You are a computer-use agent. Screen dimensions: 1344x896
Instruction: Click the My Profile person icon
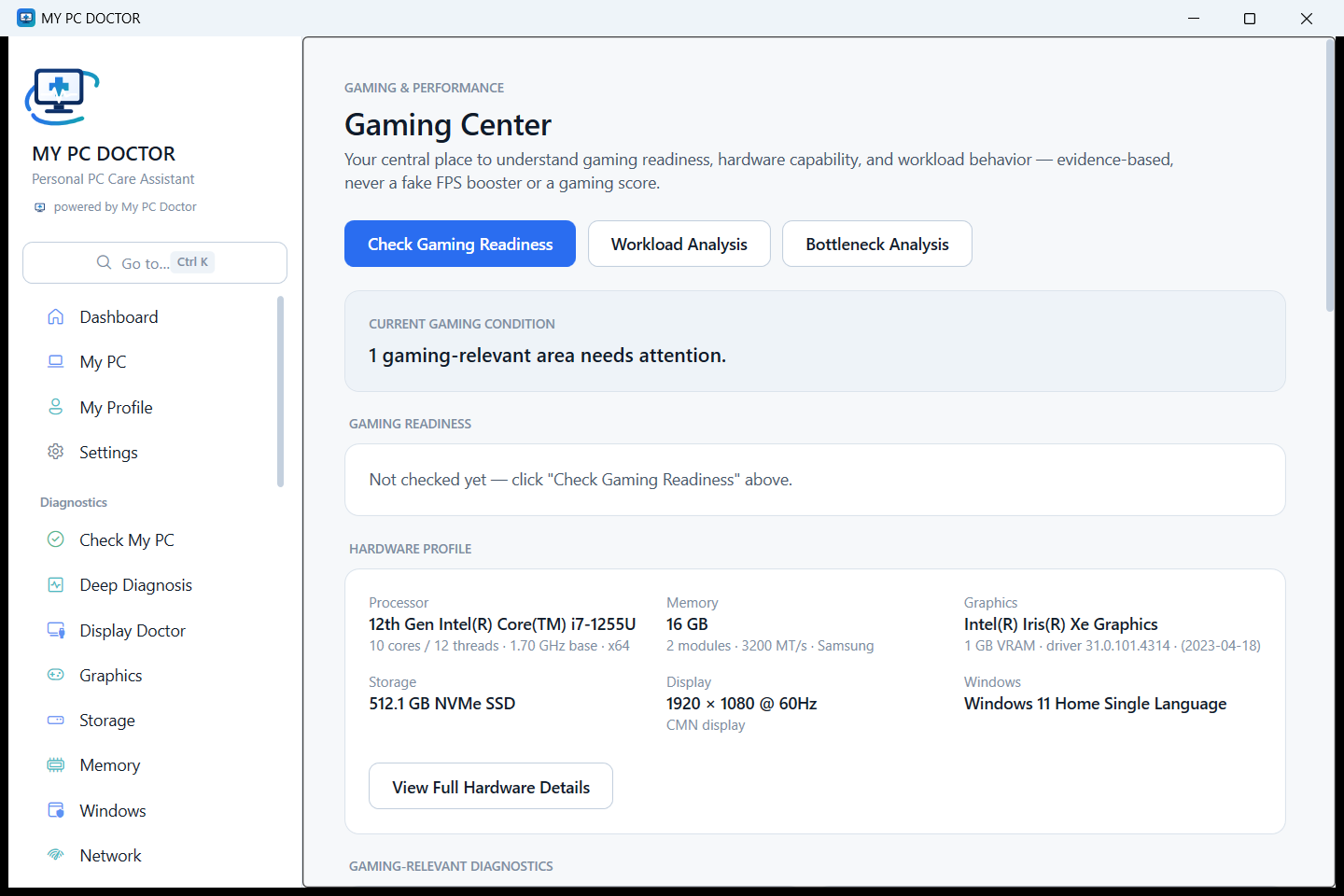point(56,407)
